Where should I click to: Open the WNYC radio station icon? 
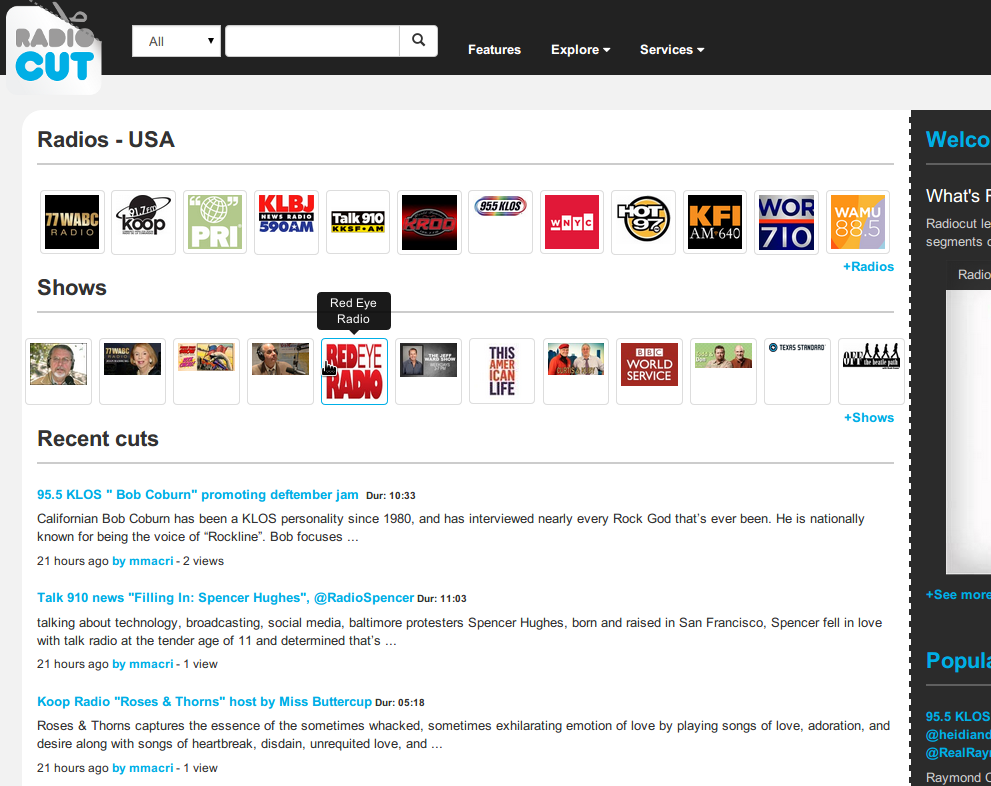tap(572, 222)
